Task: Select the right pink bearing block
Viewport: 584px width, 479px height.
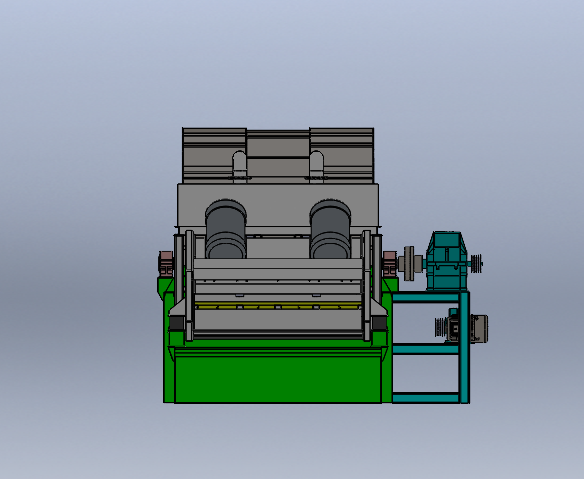Action: point(390,263)
